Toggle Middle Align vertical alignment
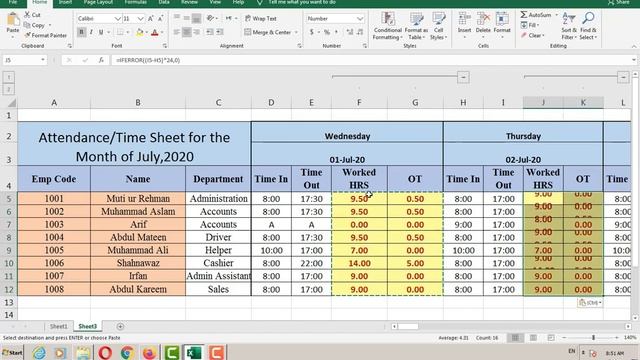The width and height of the screenshot is (640, 360). (187, 18)
